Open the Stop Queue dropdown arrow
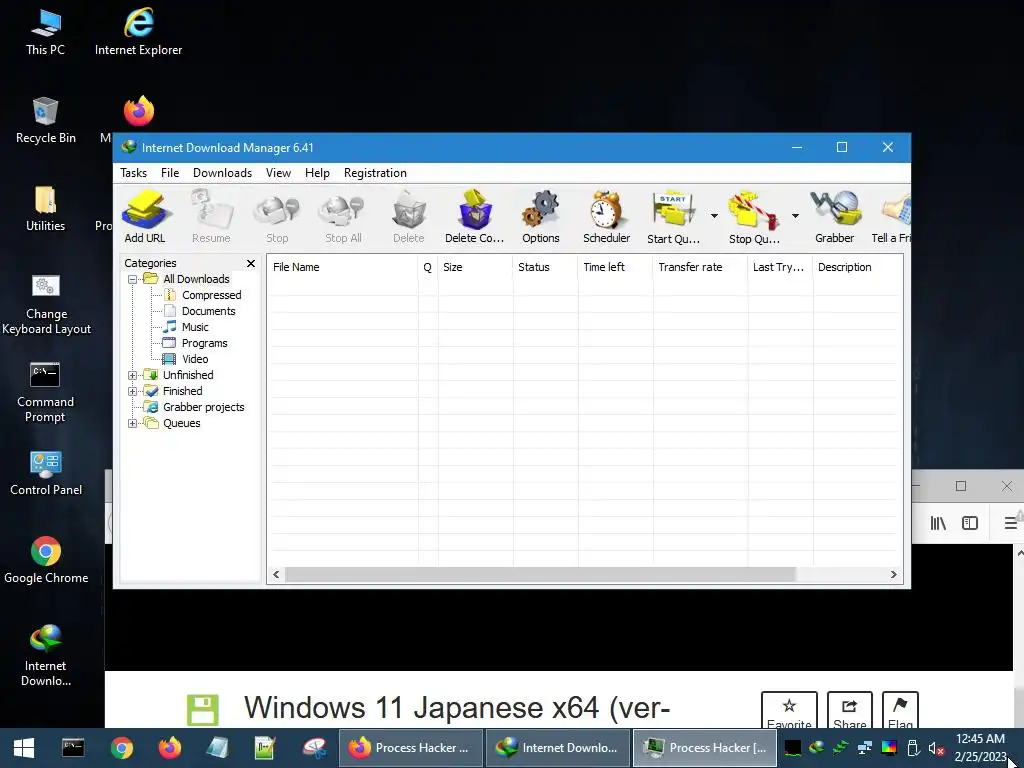The width and height of the screenshot is (1024, 768). 795,216
